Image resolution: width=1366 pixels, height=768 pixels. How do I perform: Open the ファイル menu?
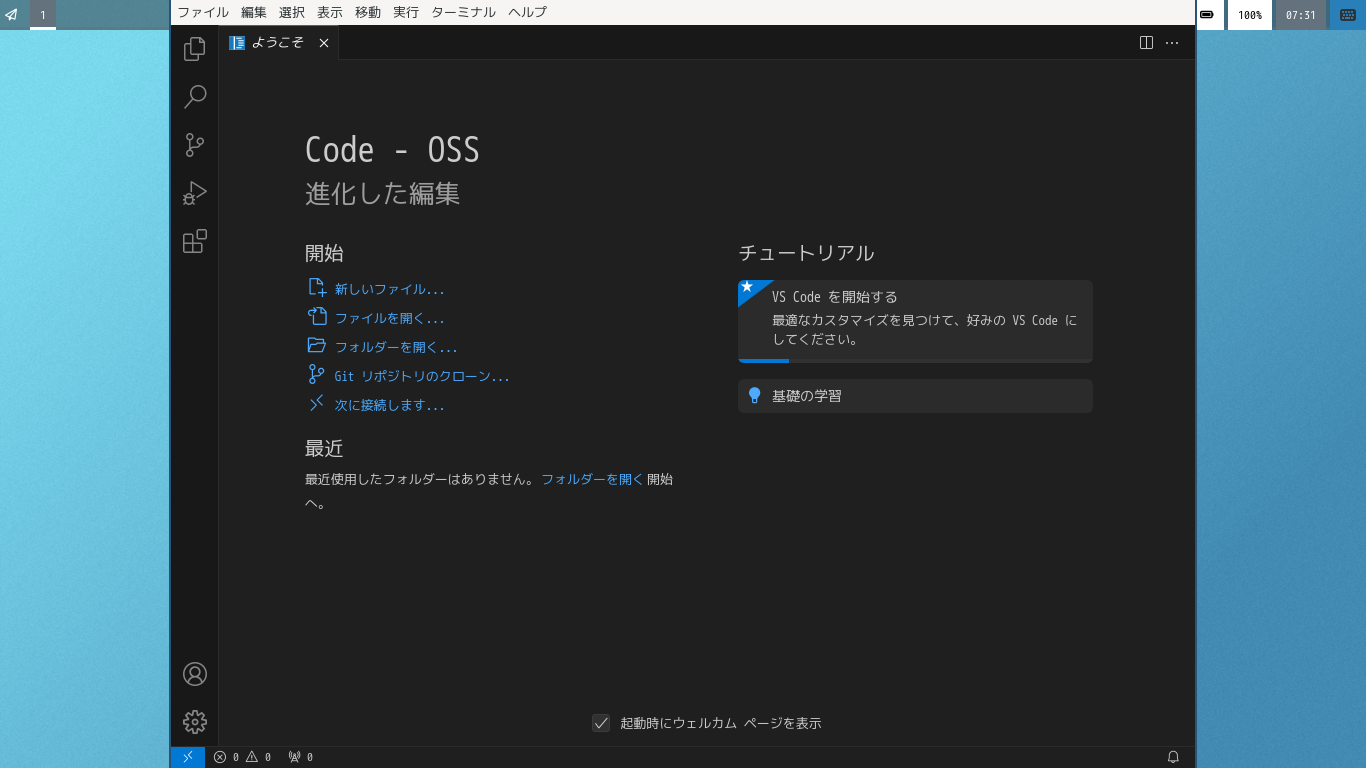point(203,12)
